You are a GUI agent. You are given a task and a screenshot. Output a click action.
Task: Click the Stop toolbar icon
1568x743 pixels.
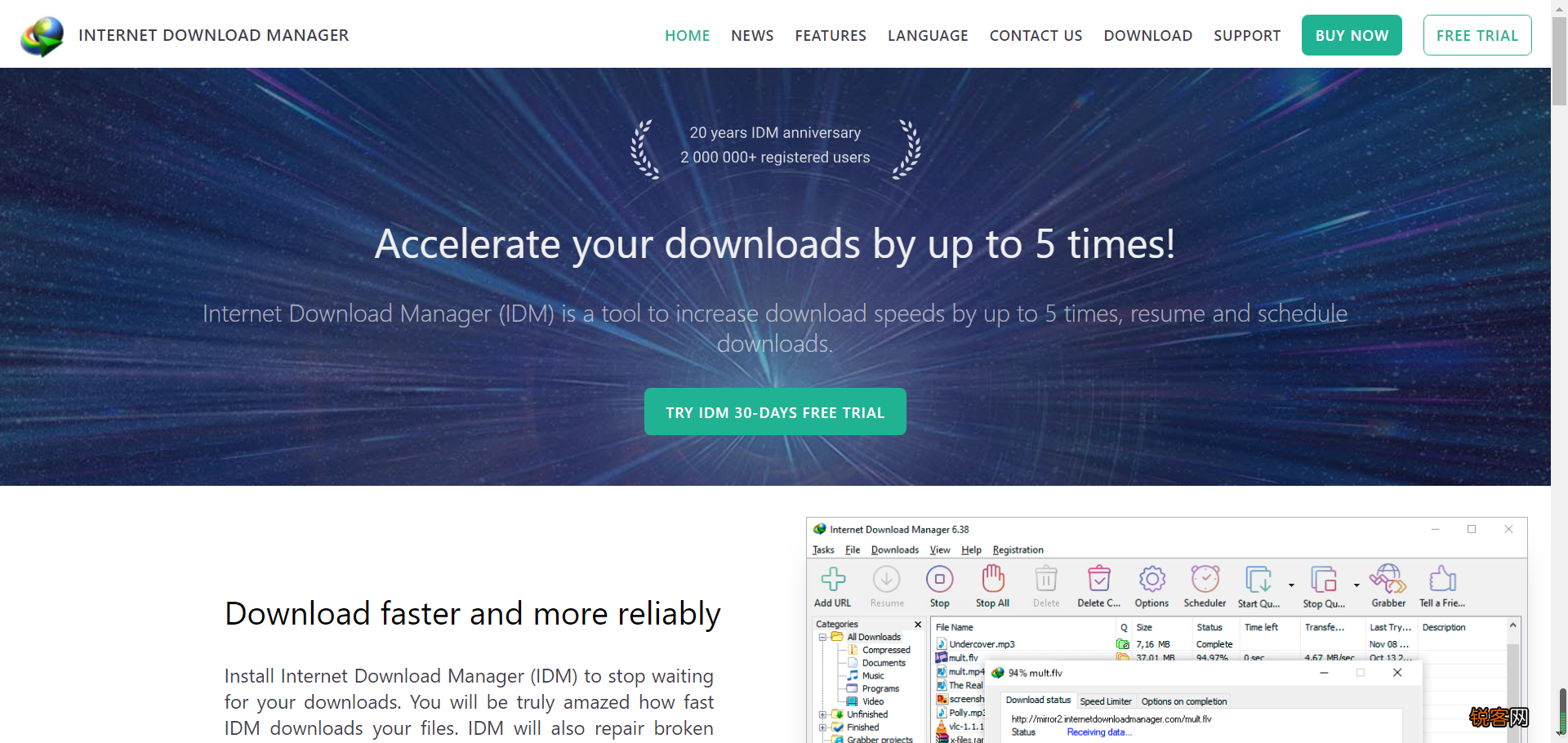pos(940,579)
